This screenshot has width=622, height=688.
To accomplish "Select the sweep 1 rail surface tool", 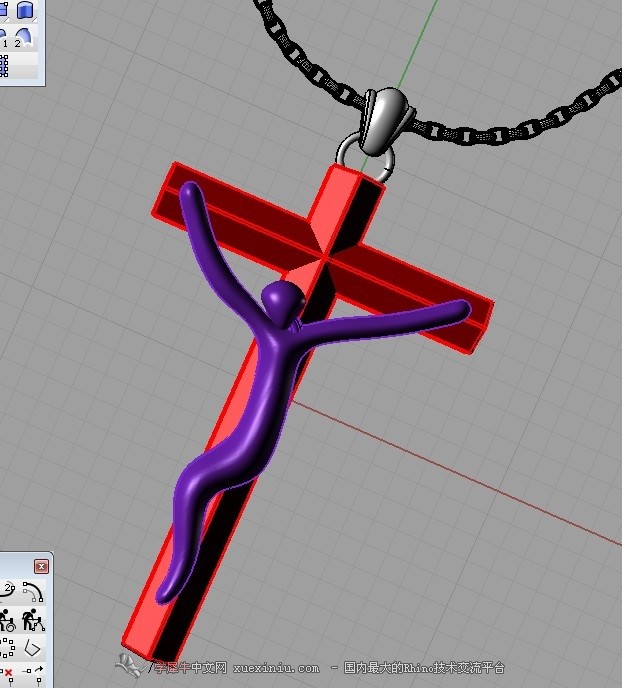I will click(4, 38).
